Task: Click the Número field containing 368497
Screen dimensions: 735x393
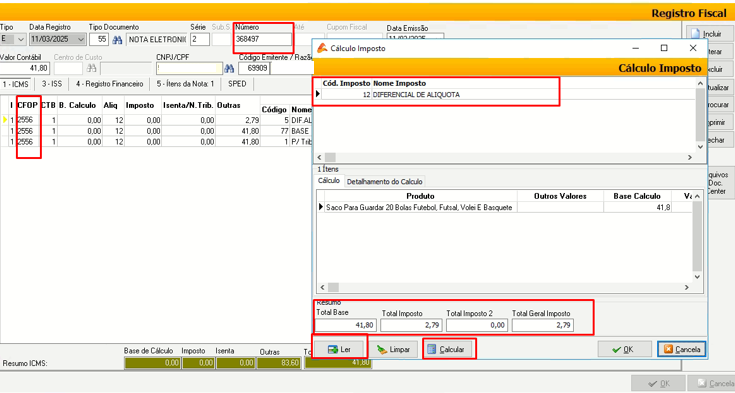Action: 263,39
